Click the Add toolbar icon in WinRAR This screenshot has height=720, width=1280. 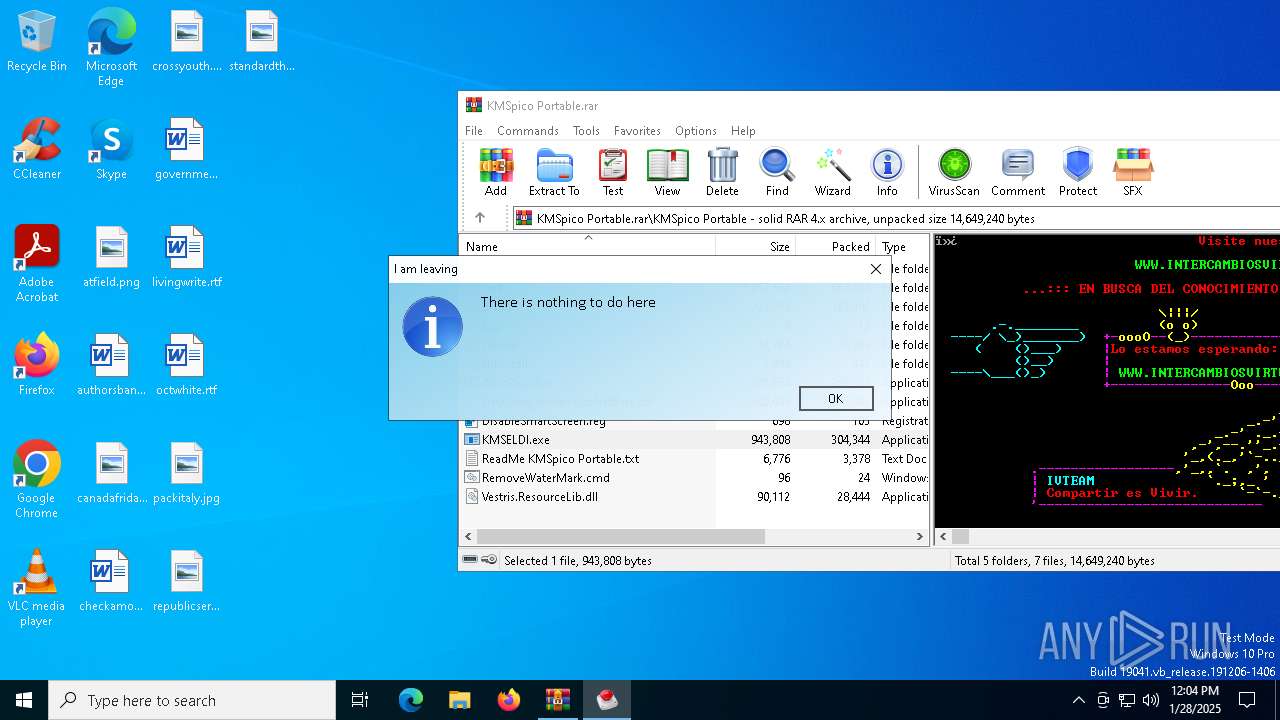(495, 172)
